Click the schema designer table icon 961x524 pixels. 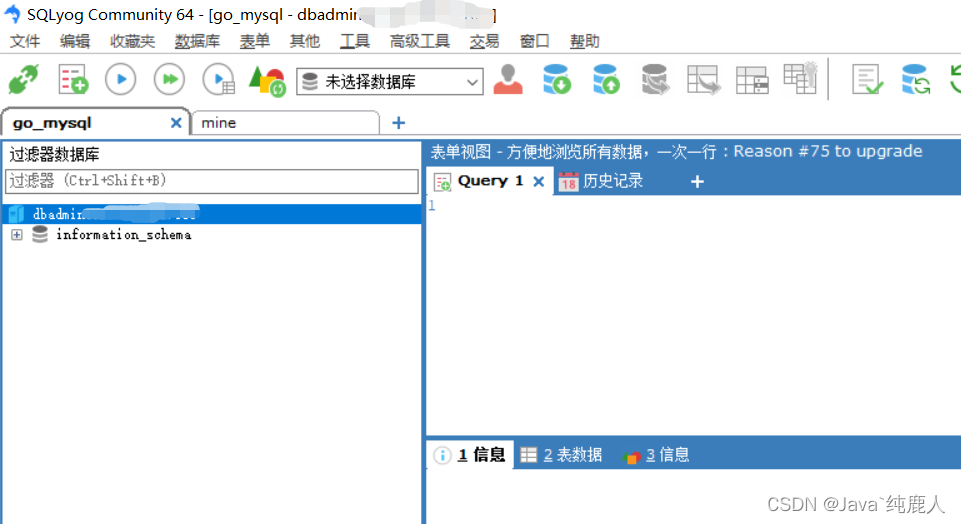click(752, 80)
